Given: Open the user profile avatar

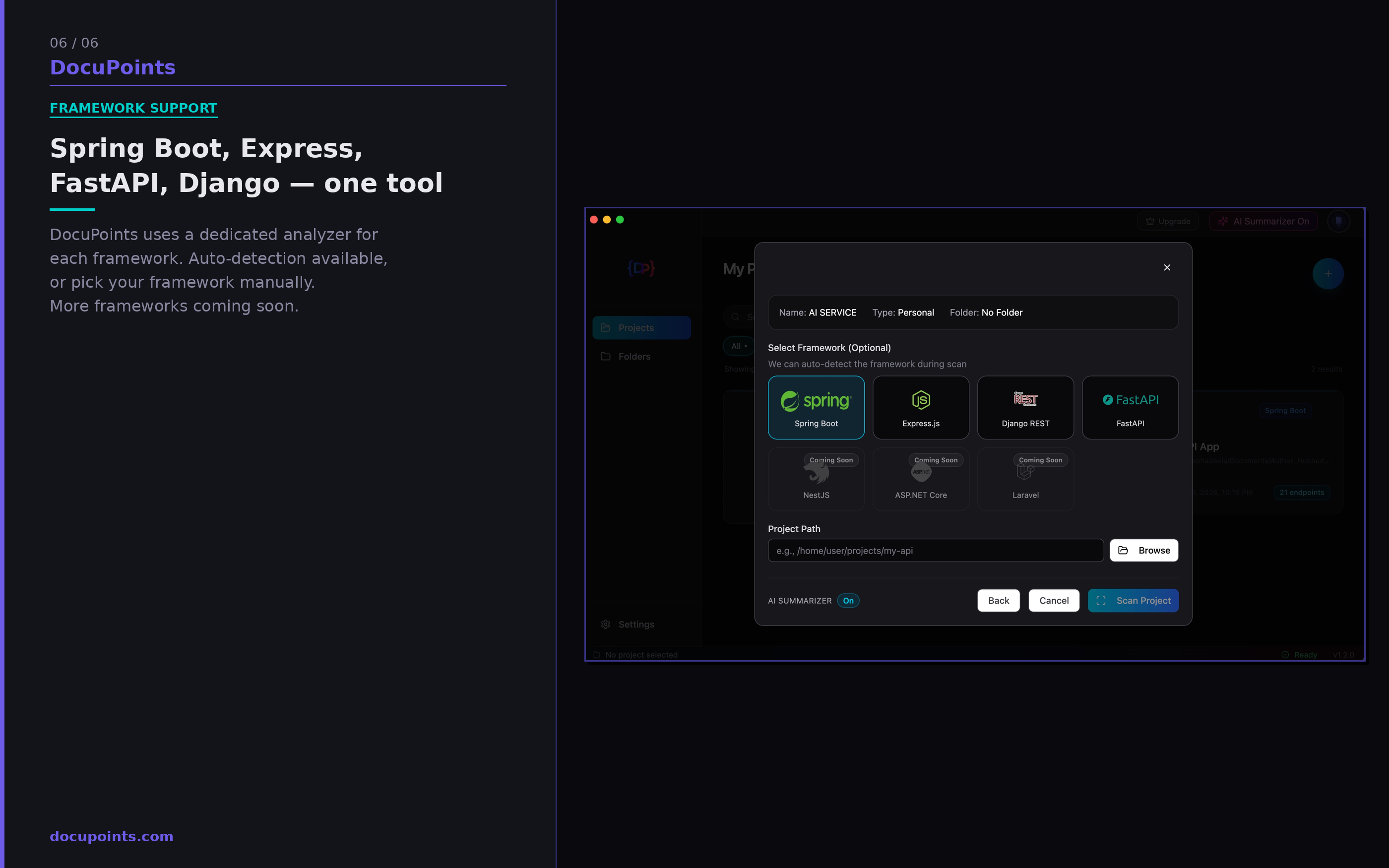Looking at the screenshot, I should (1338, 222).
